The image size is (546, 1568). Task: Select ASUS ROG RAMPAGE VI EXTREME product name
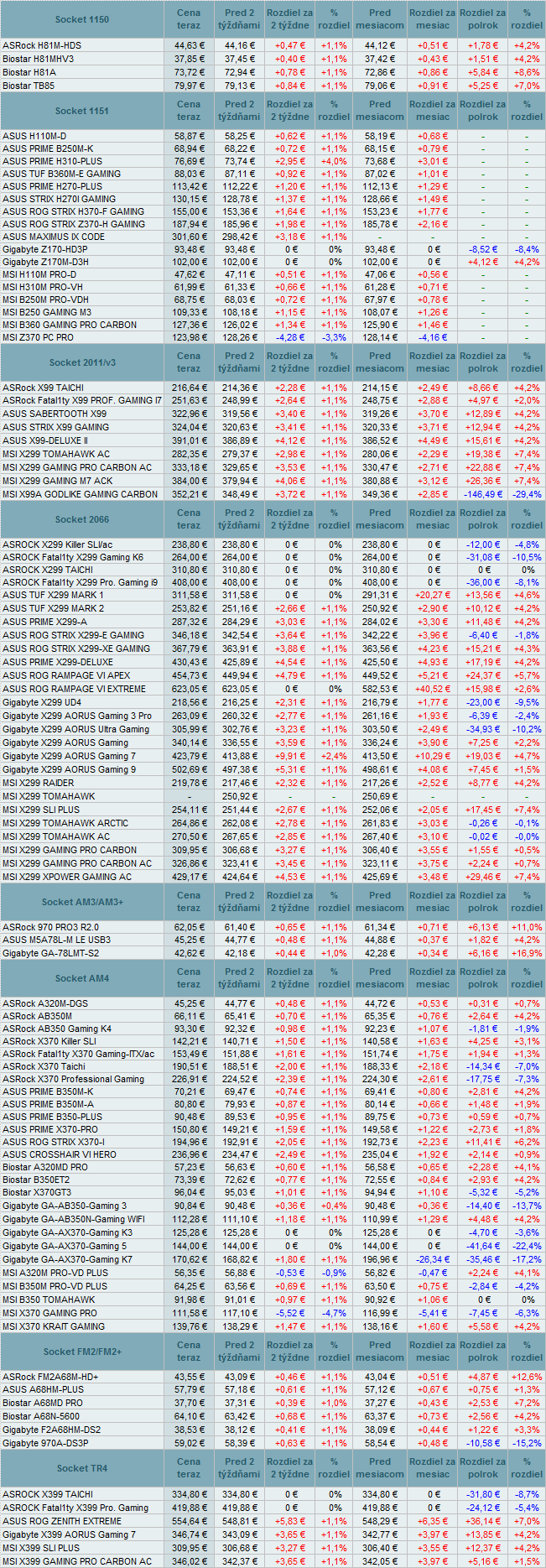point(74,689)
